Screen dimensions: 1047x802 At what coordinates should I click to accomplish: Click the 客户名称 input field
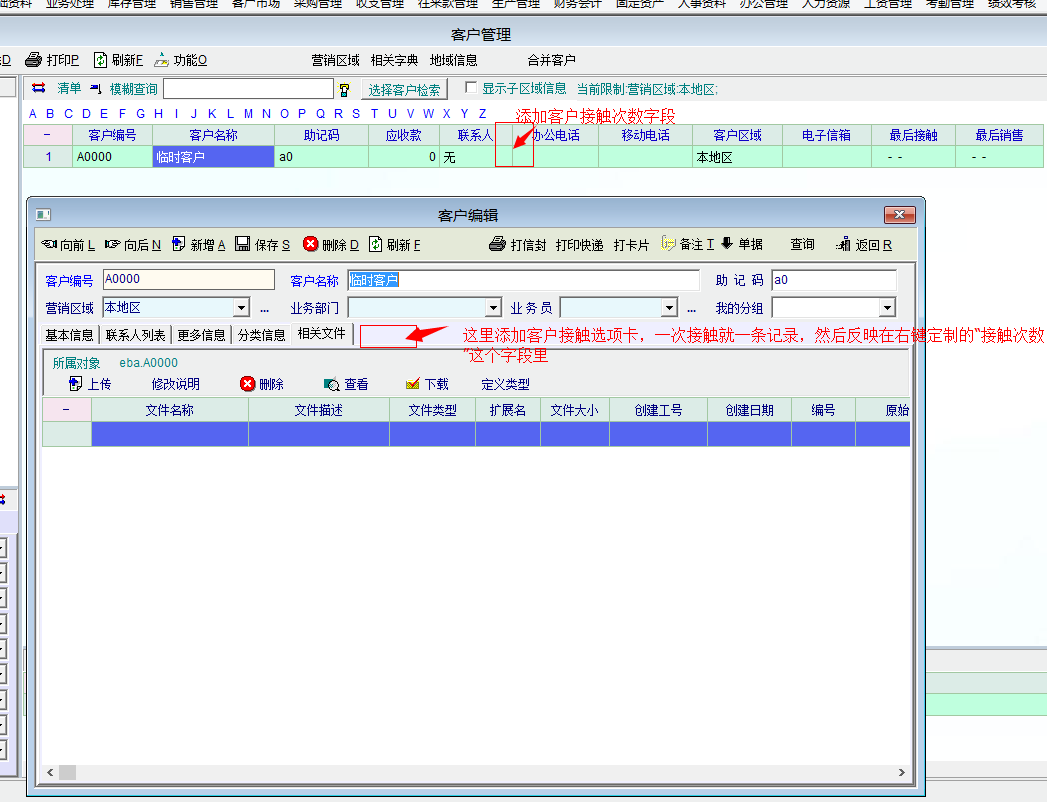coord(523,280)
